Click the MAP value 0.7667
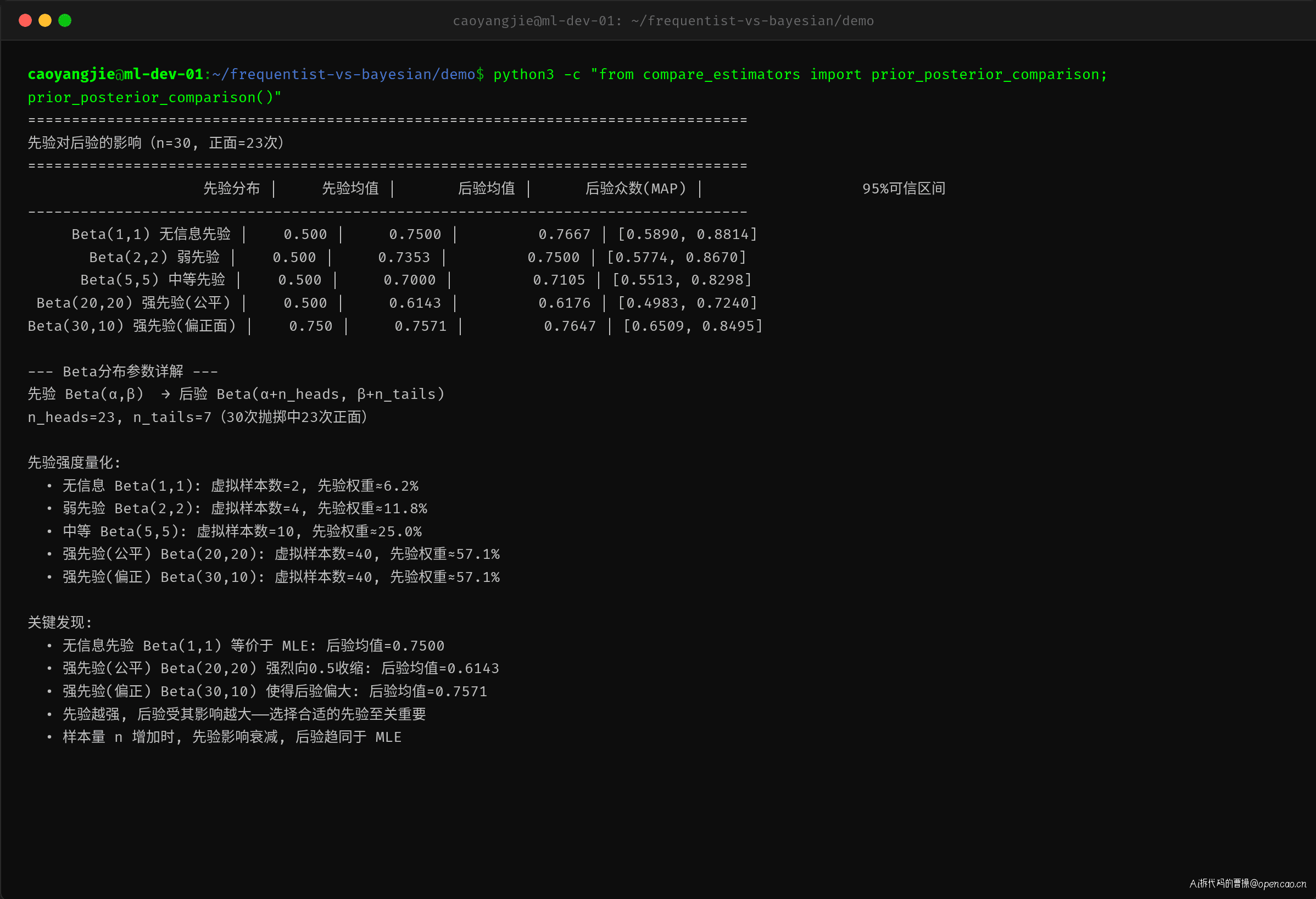 [x=565, y=235]
